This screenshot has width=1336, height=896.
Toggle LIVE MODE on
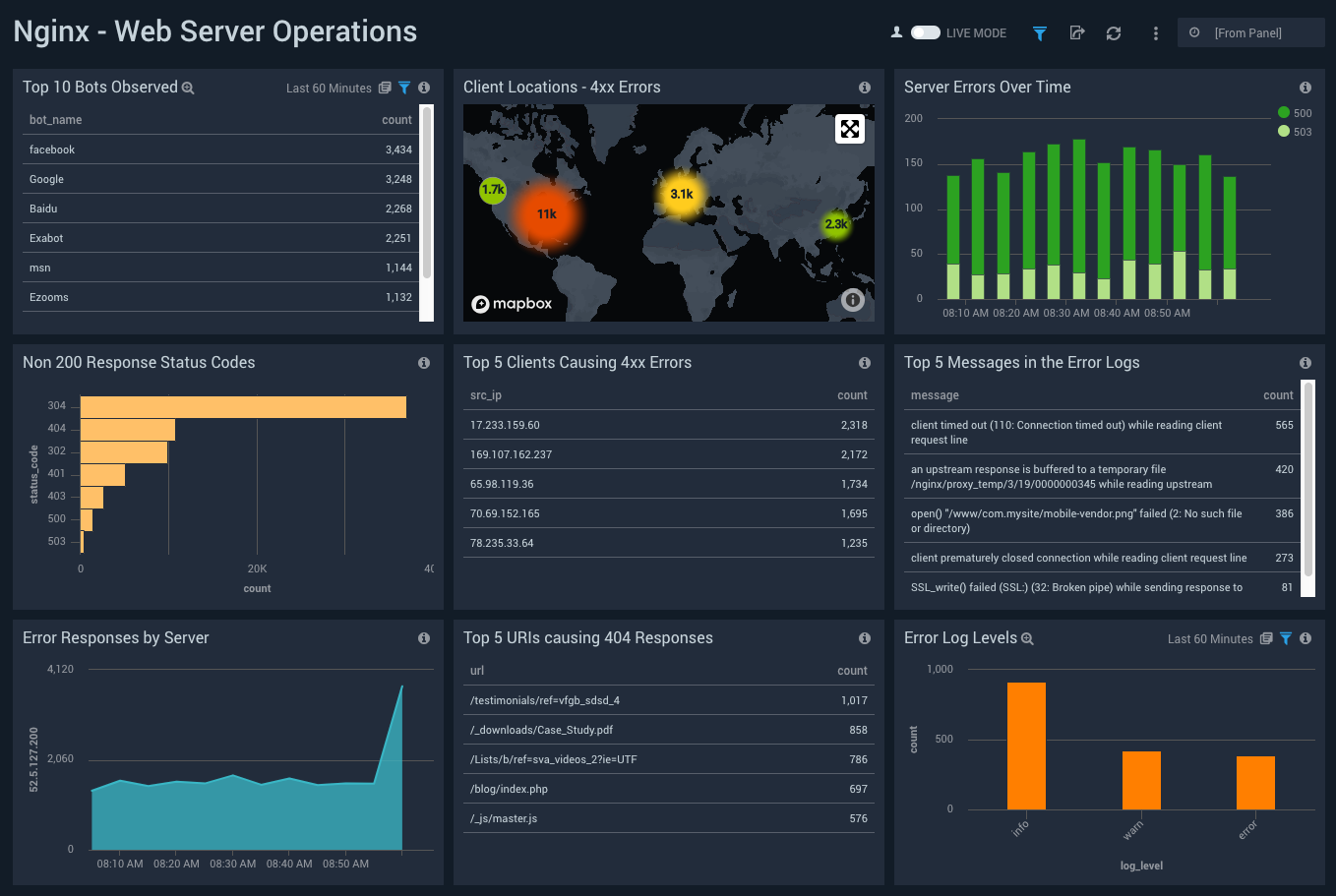point(925,32)
